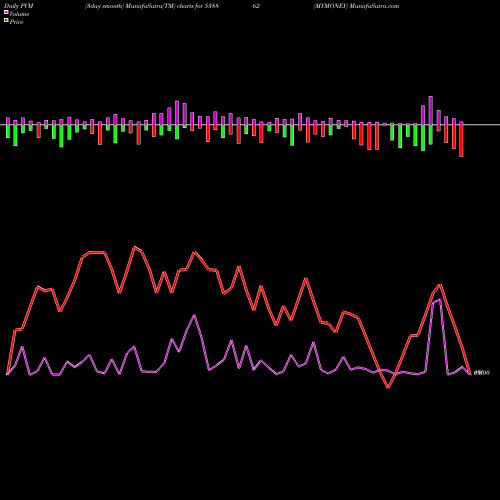500x500 pixels.
Task: Click the magenta volume line's final spike peak
Action: click(440, 300)
